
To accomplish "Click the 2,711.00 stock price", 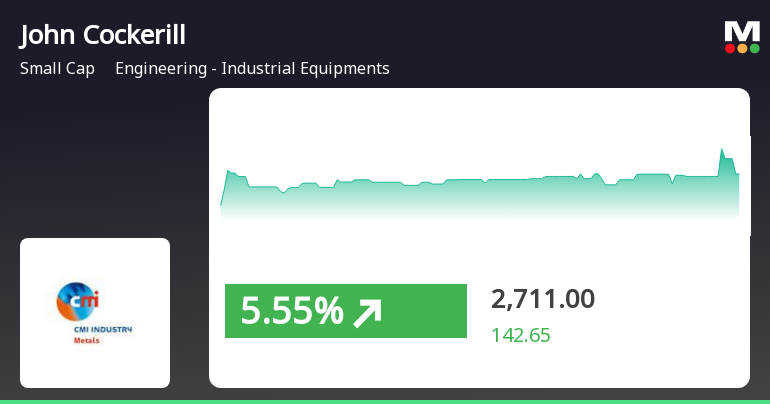I will point(543,298).
